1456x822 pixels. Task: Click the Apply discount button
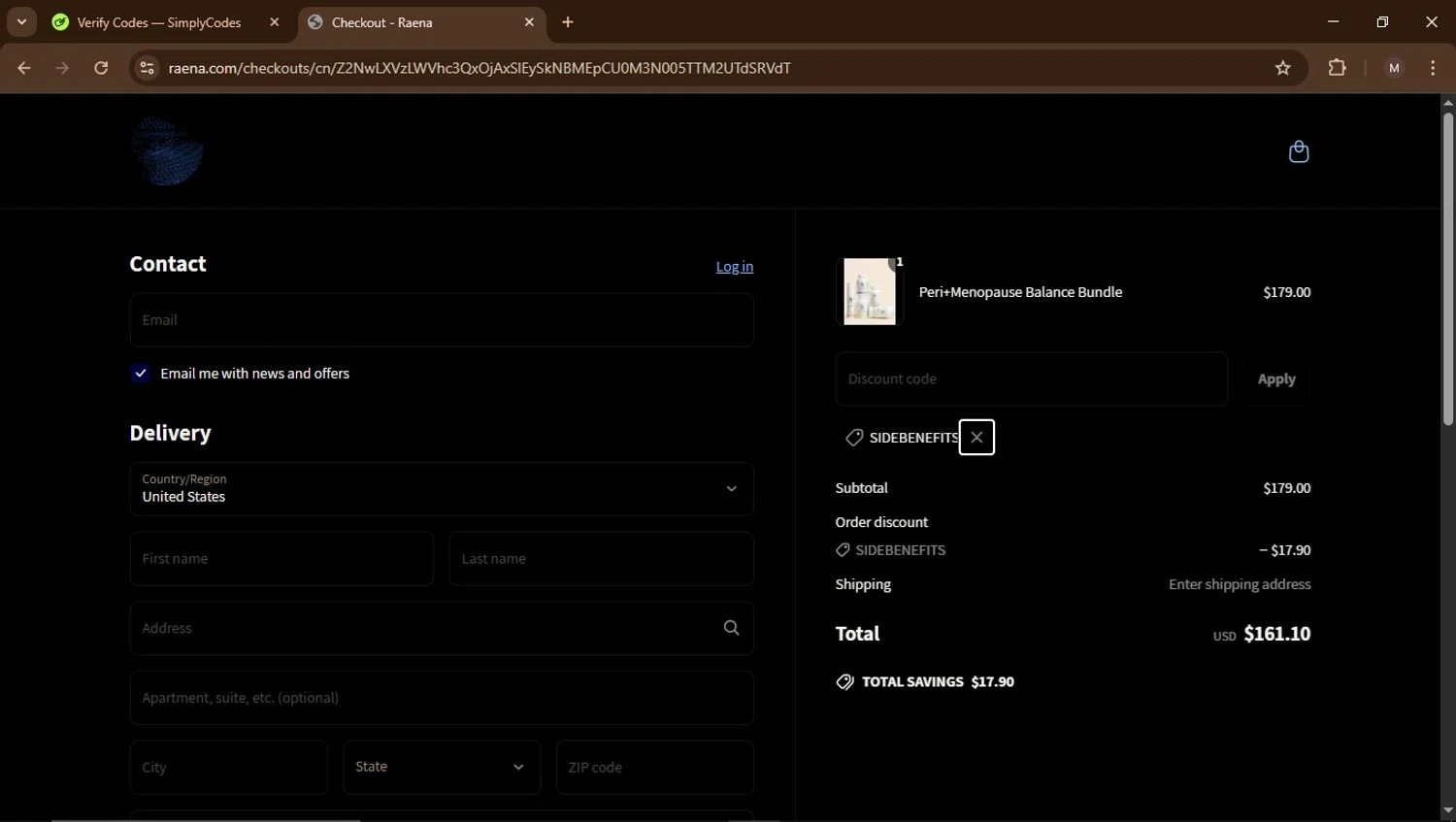click(x=1276, y=379)
